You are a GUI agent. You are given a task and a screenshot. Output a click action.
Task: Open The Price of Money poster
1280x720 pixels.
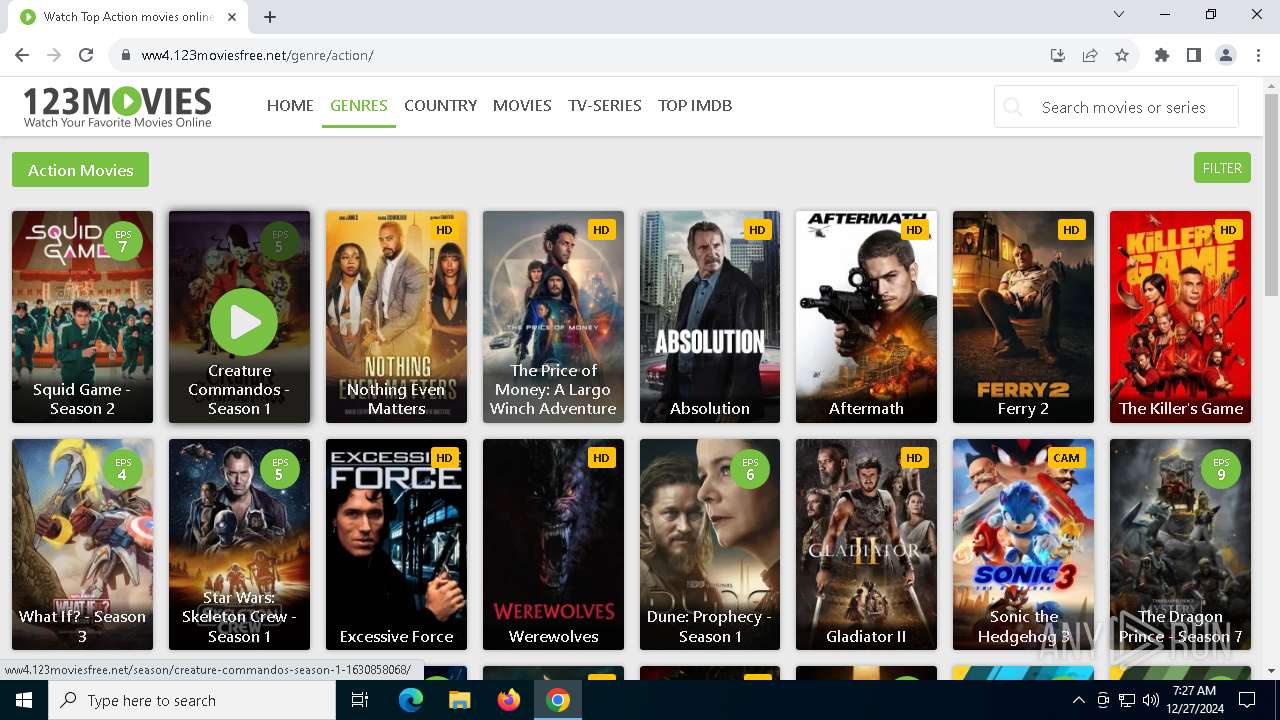click(x=553, y=317)
